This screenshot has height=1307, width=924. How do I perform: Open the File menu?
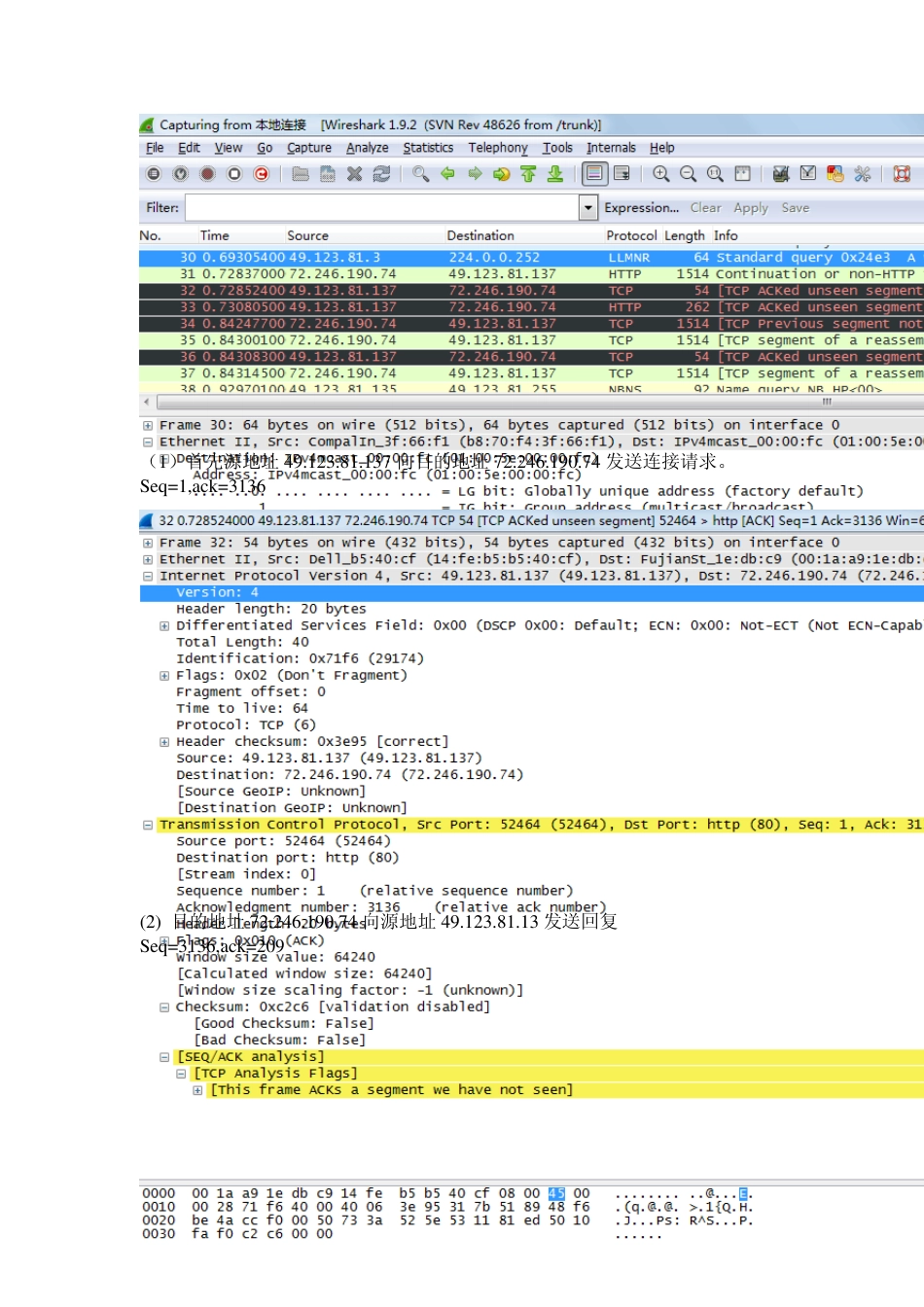pyautogui.click(x=155, y=148)
